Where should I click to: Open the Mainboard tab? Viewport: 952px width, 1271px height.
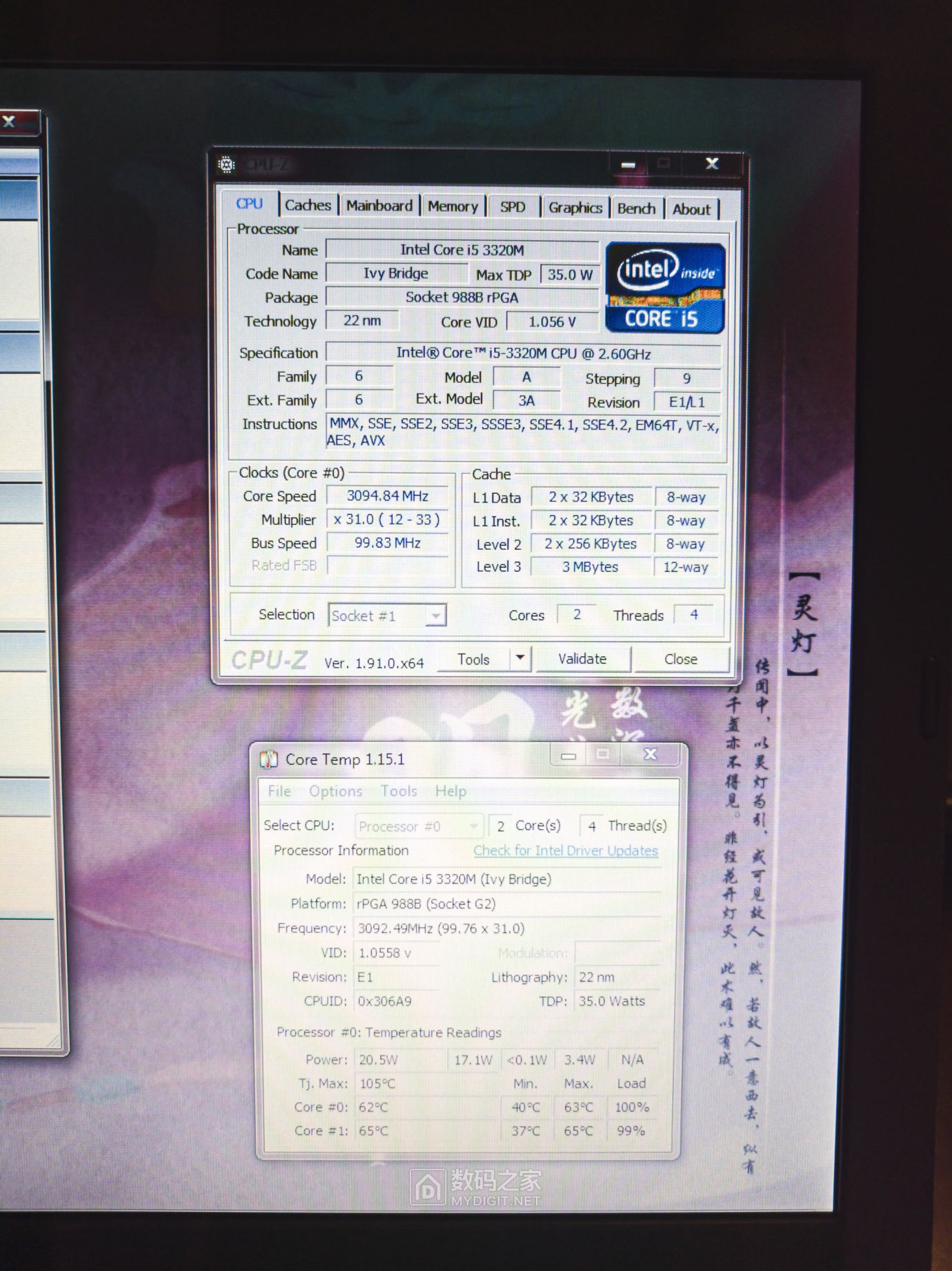click(379, 206)
